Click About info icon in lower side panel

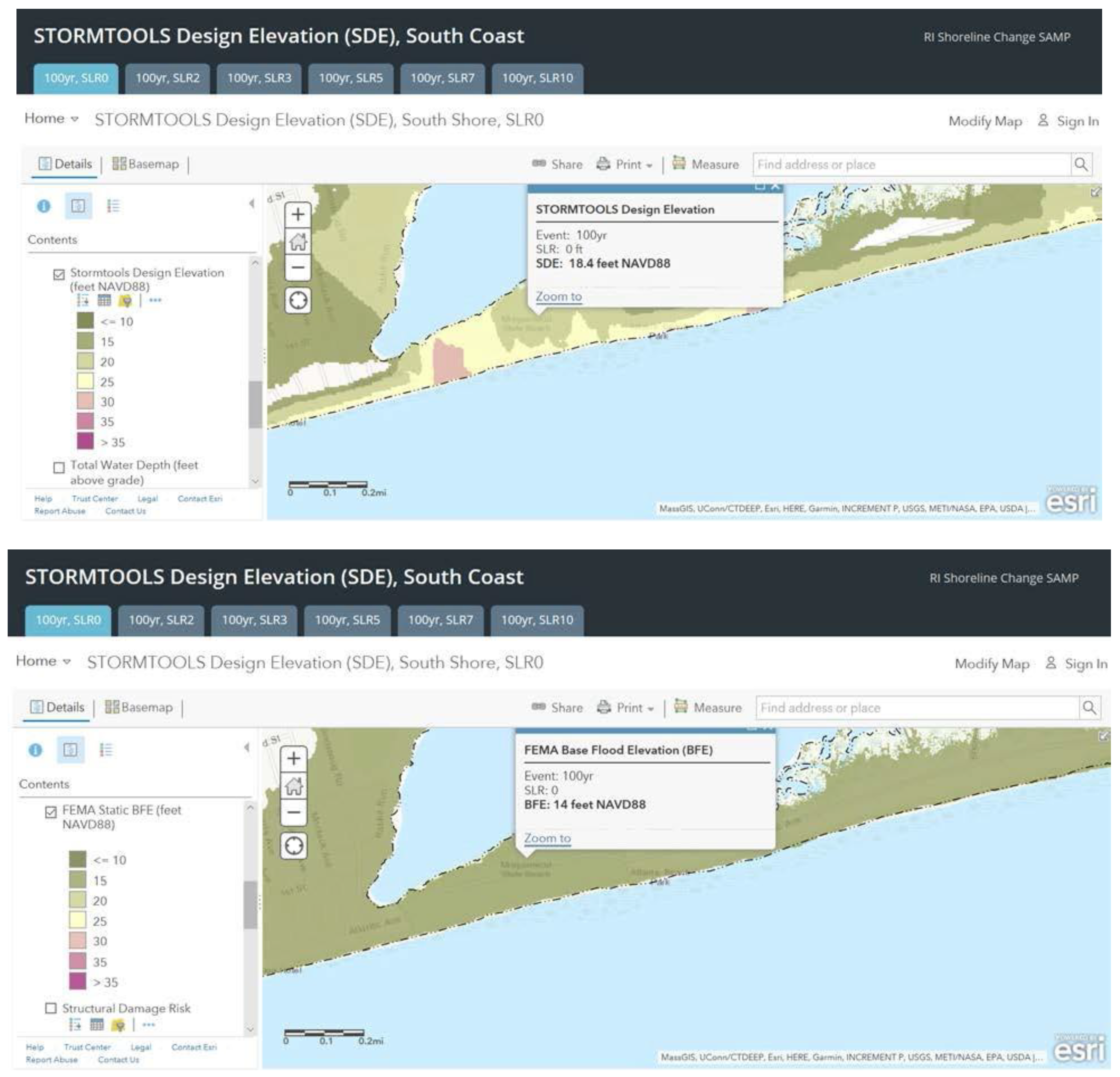pyautogui.click(x=36, y=750)
